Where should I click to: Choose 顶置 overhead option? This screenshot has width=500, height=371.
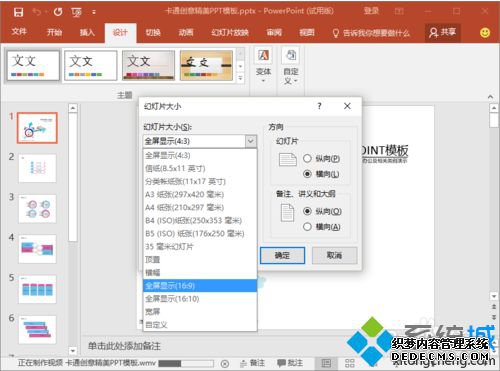200,260
